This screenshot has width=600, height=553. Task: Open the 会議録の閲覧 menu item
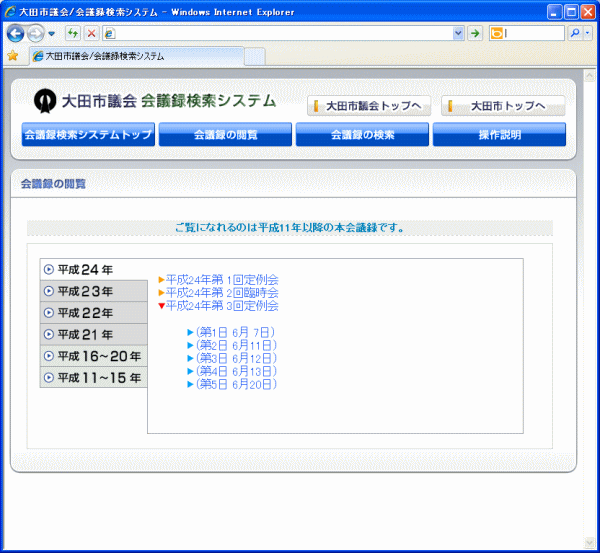click(225, 134)
